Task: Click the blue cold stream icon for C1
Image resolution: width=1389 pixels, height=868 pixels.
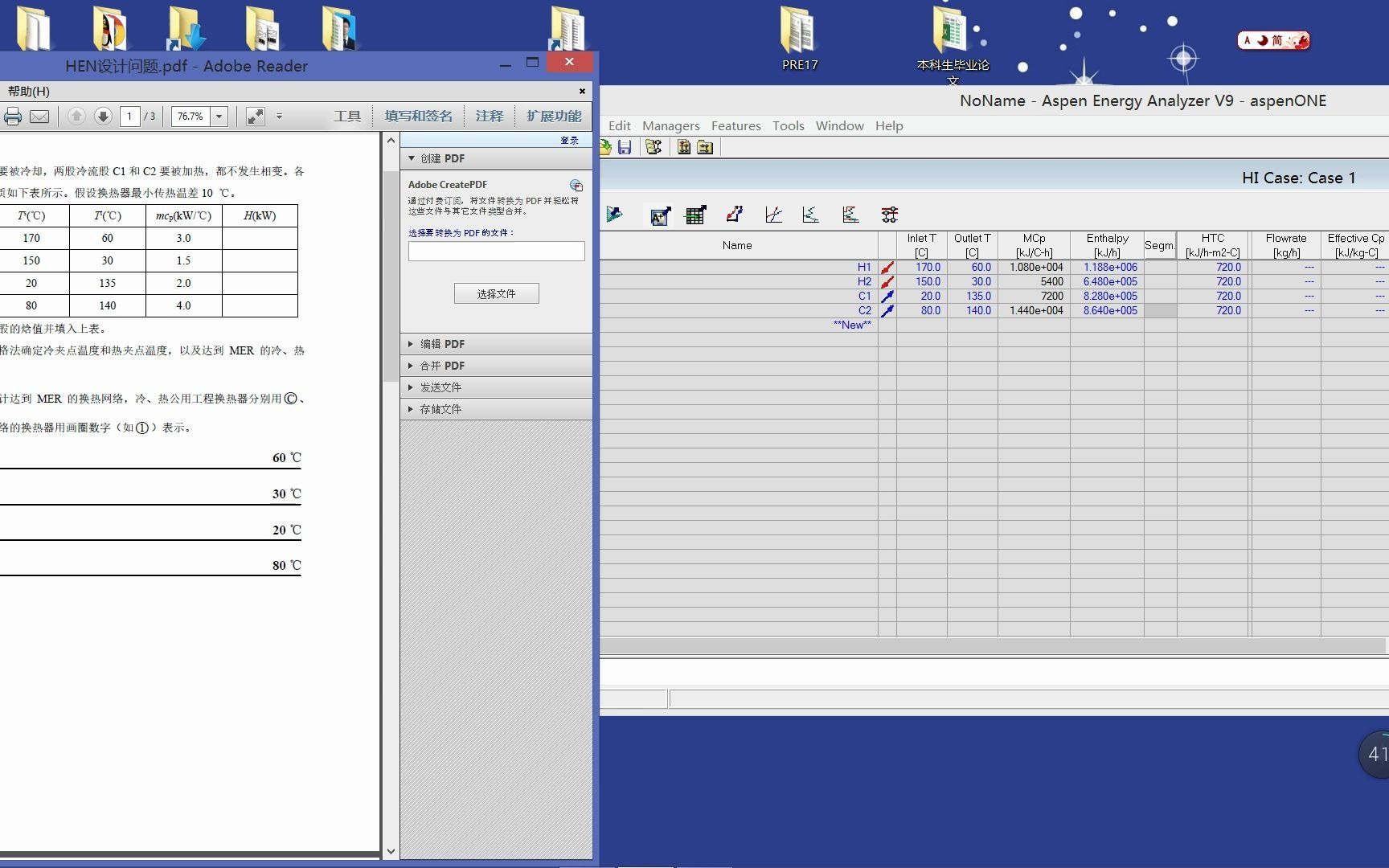Action: tap(887, 297)
